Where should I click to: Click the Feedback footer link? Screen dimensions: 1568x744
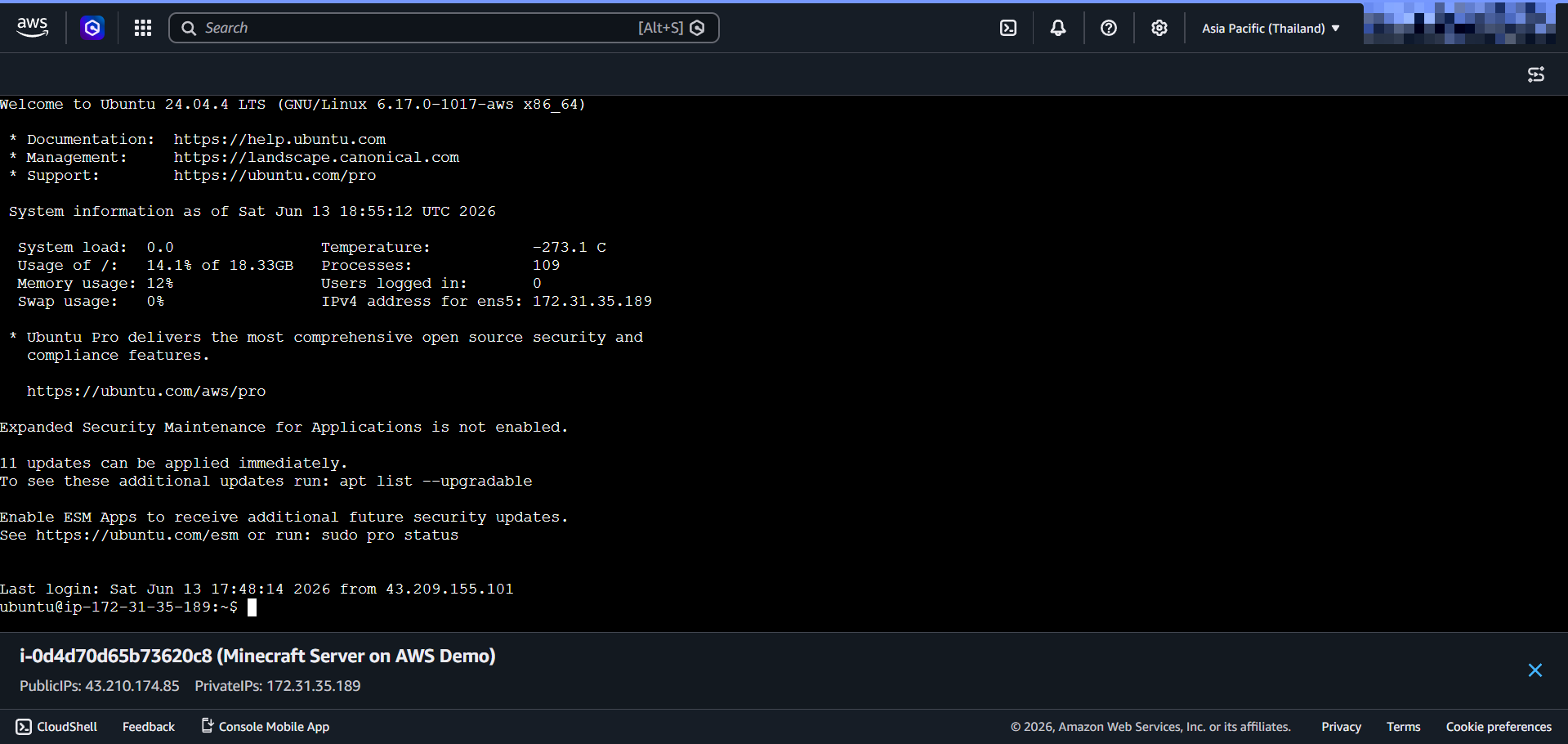click(x=149, y=727)
